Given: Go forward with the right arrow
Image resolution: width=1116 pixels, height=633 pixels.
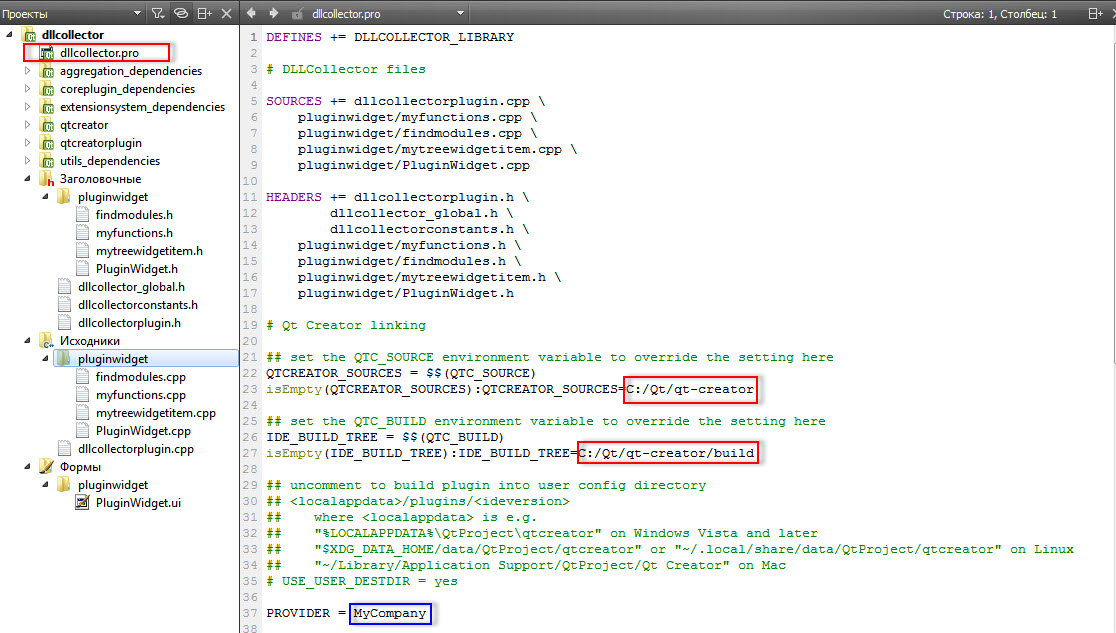Looking at the screenshot, I should [x=274, y=13].
